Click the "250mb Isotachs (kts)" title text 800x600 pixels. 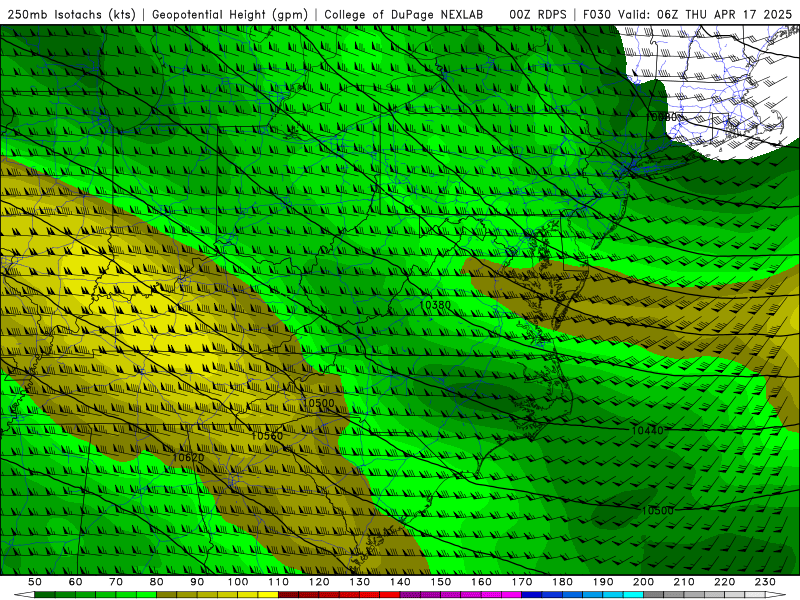point(72,15)
